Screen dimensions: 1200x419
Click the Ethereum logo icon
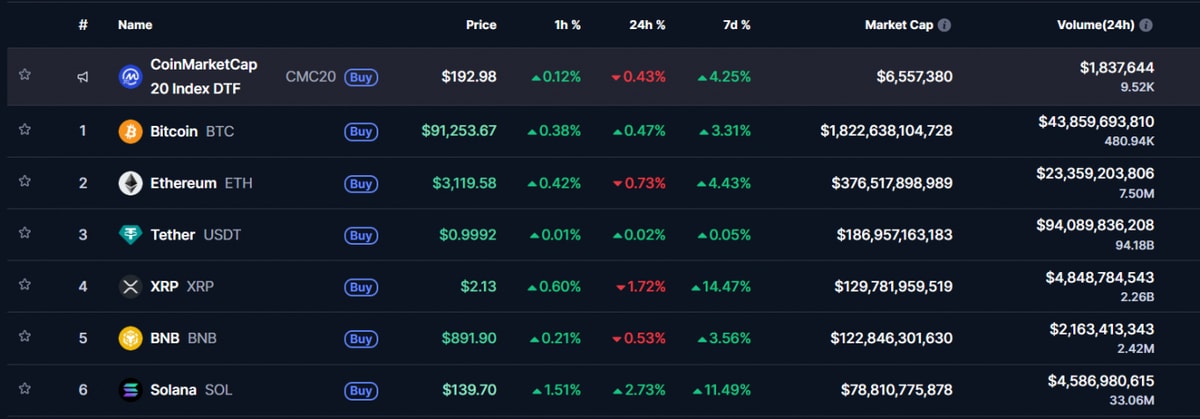pos(130,183)
